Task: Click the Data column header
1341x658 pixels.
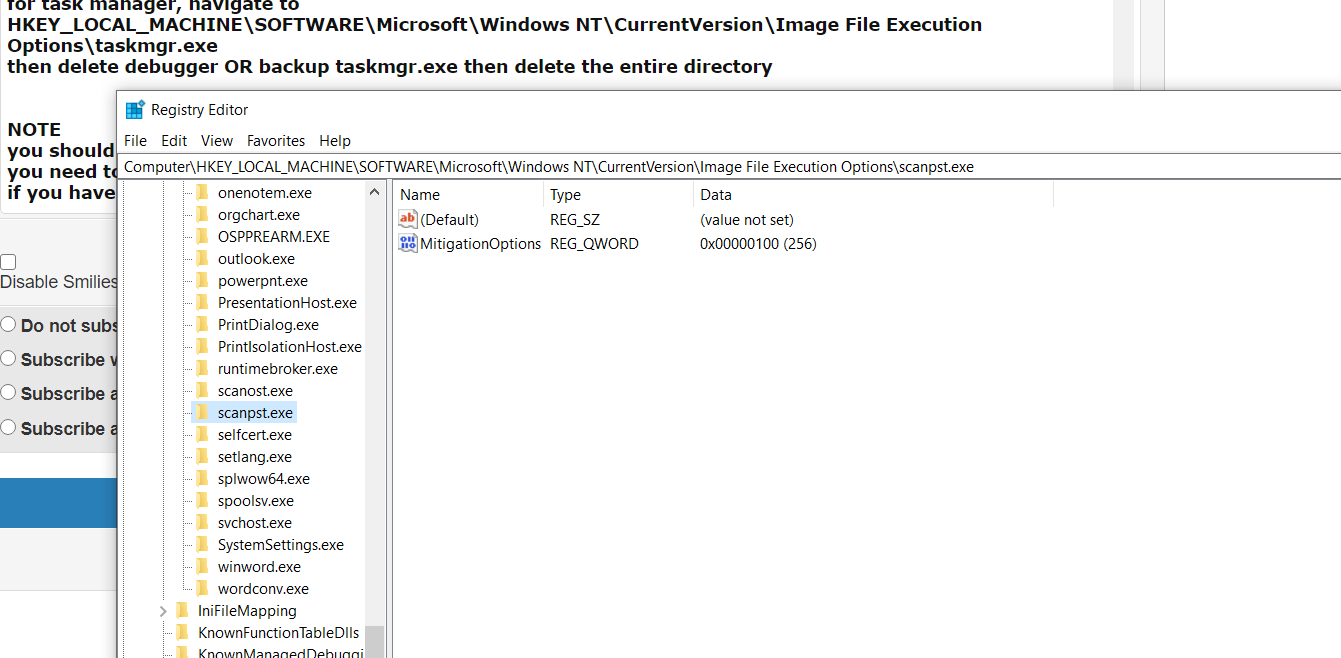Action: tap(874, 195)
